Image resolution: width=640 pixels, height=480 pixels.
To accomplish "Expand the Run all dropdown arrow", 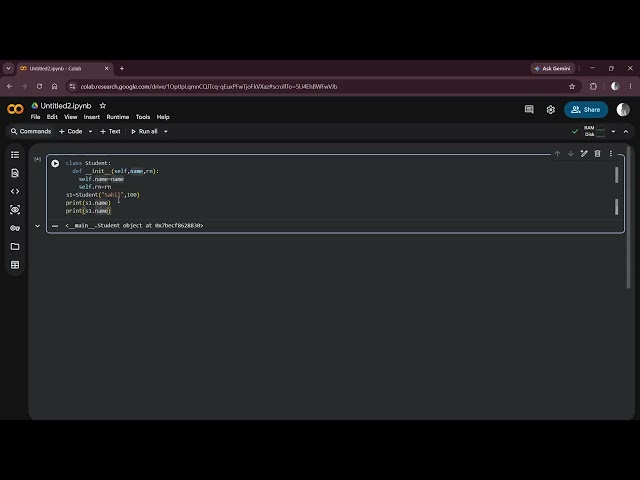I will 166,131.
